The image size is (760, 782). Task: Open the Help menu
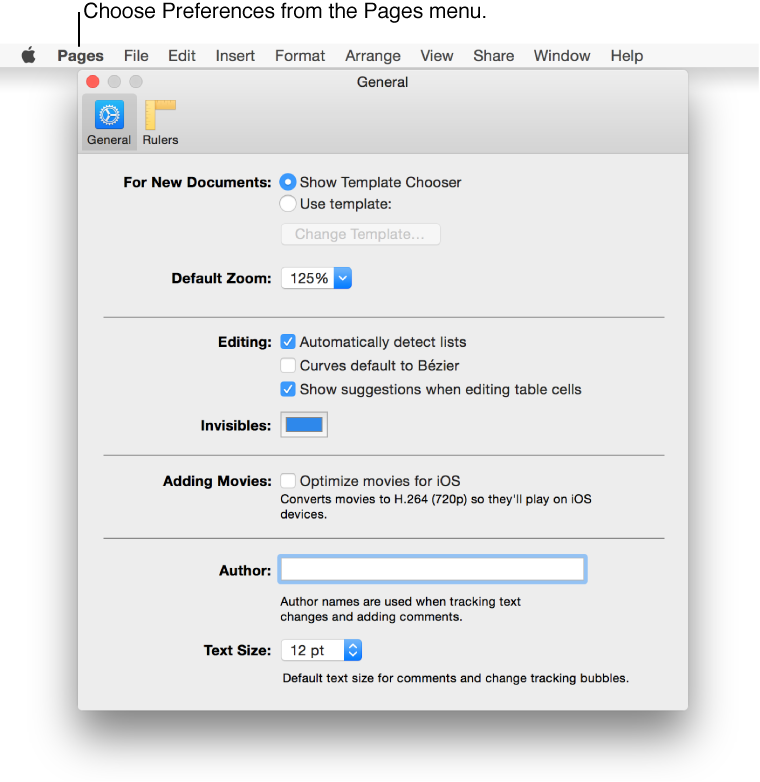pos(626,55)
